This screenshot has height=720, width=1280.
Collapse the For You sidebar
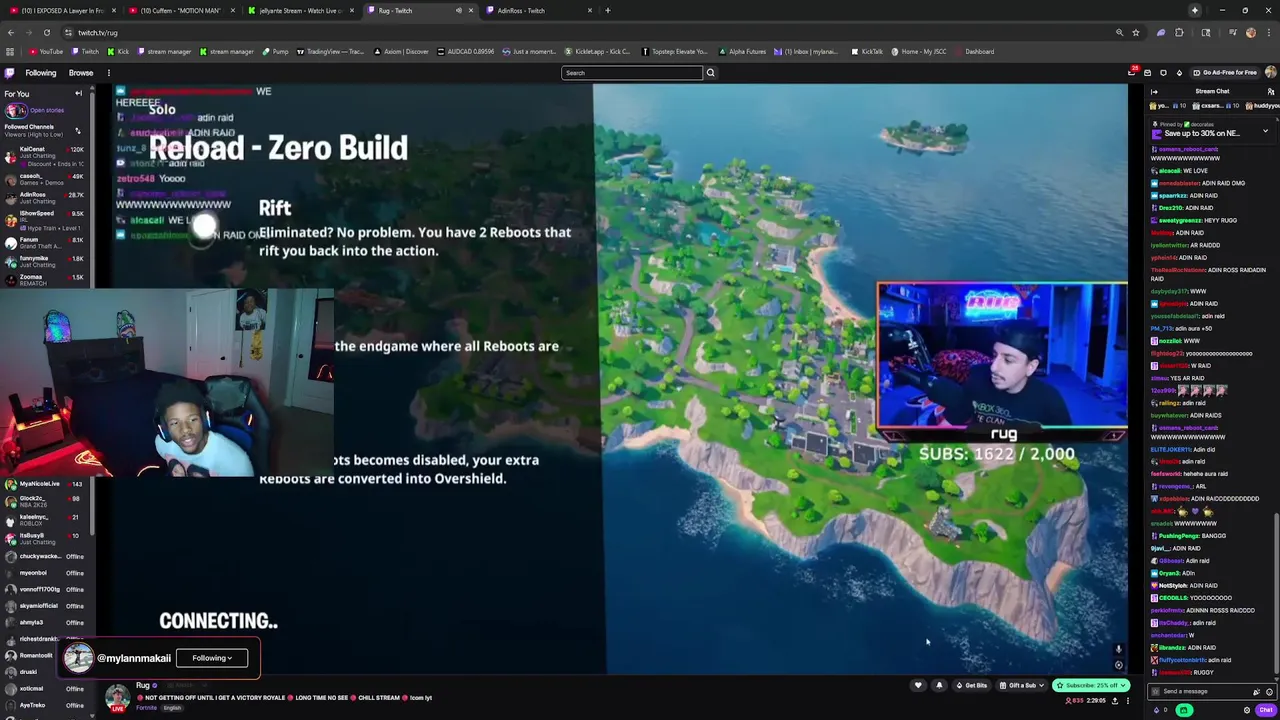click(x=78, y=94)
